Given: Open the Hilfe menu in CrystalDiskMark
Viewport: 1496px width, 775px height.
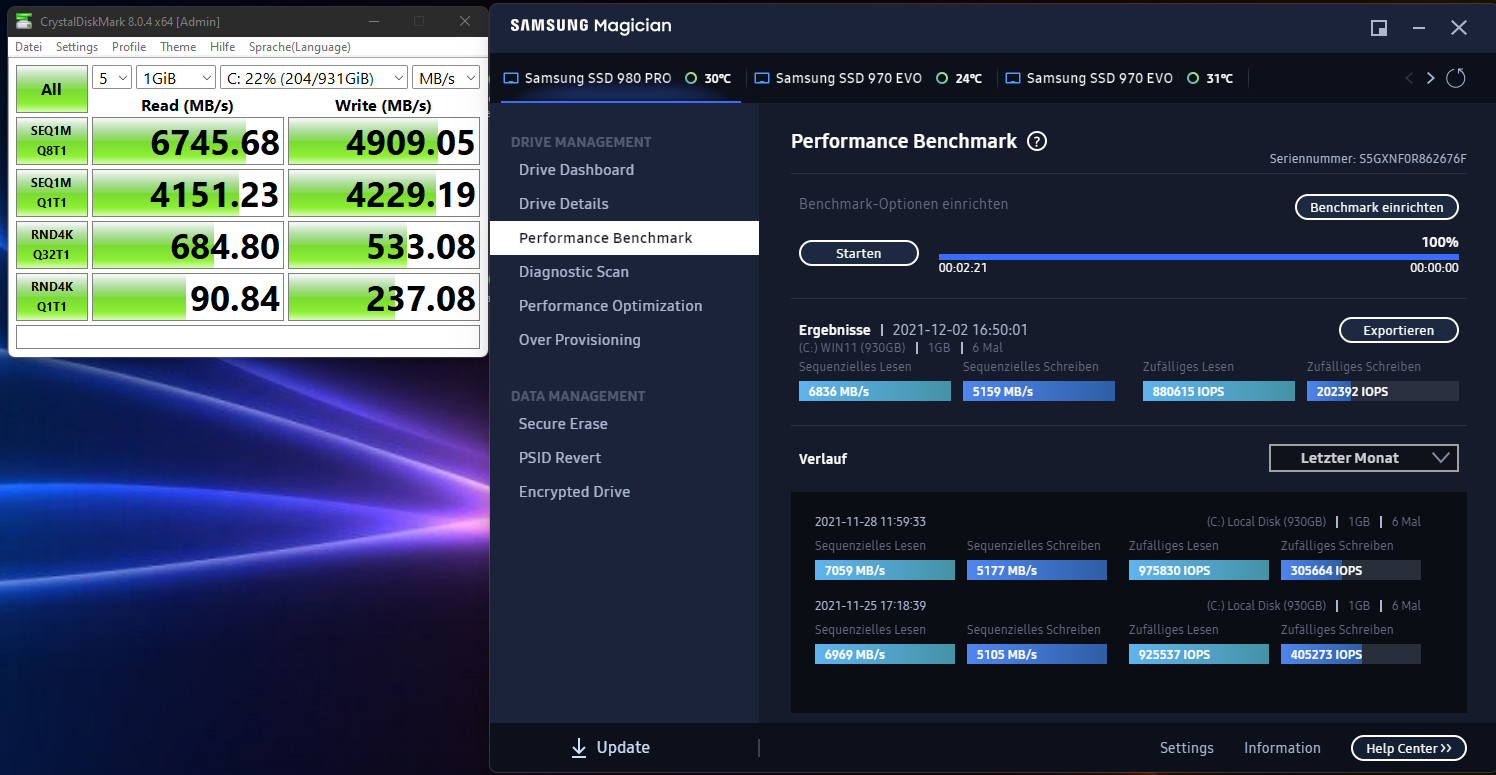Looking at the screenshot, I should [223, 47].
